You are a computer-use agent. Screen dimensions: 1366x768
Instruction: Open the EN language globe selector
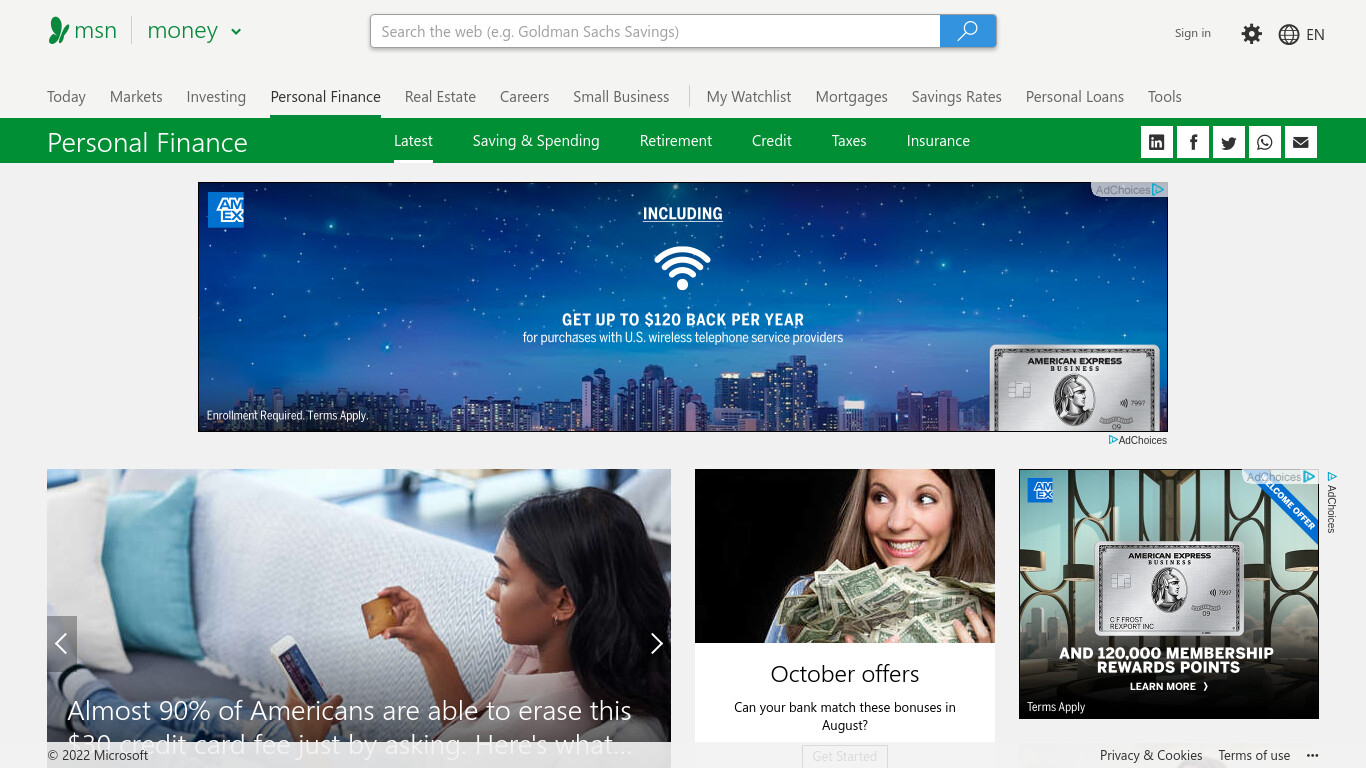1302,34
